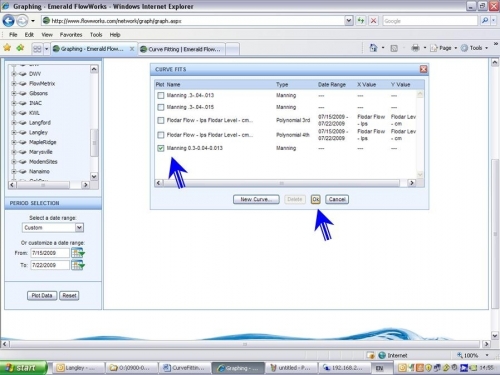Click Cancel in Curve Fits dialog
Image resolution: width=500 pixels, height=375 pixels.
(x=337, y=199)
